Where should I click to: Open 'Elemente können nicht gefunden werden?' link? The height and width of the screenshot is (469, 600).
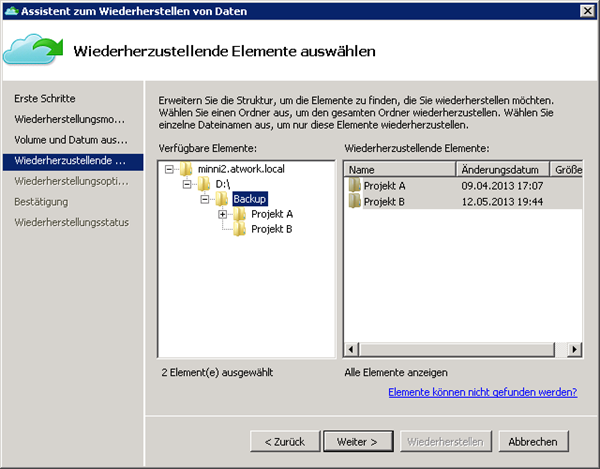(483, 392)
